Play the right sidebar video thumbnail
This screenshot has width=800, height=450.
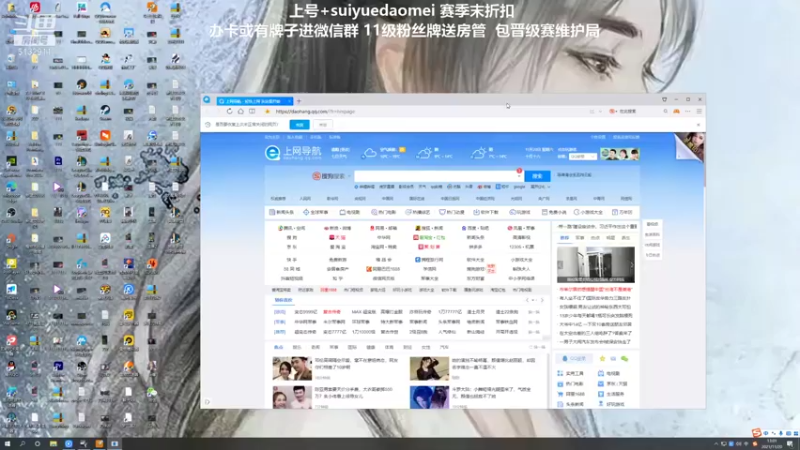coord(595,265)
